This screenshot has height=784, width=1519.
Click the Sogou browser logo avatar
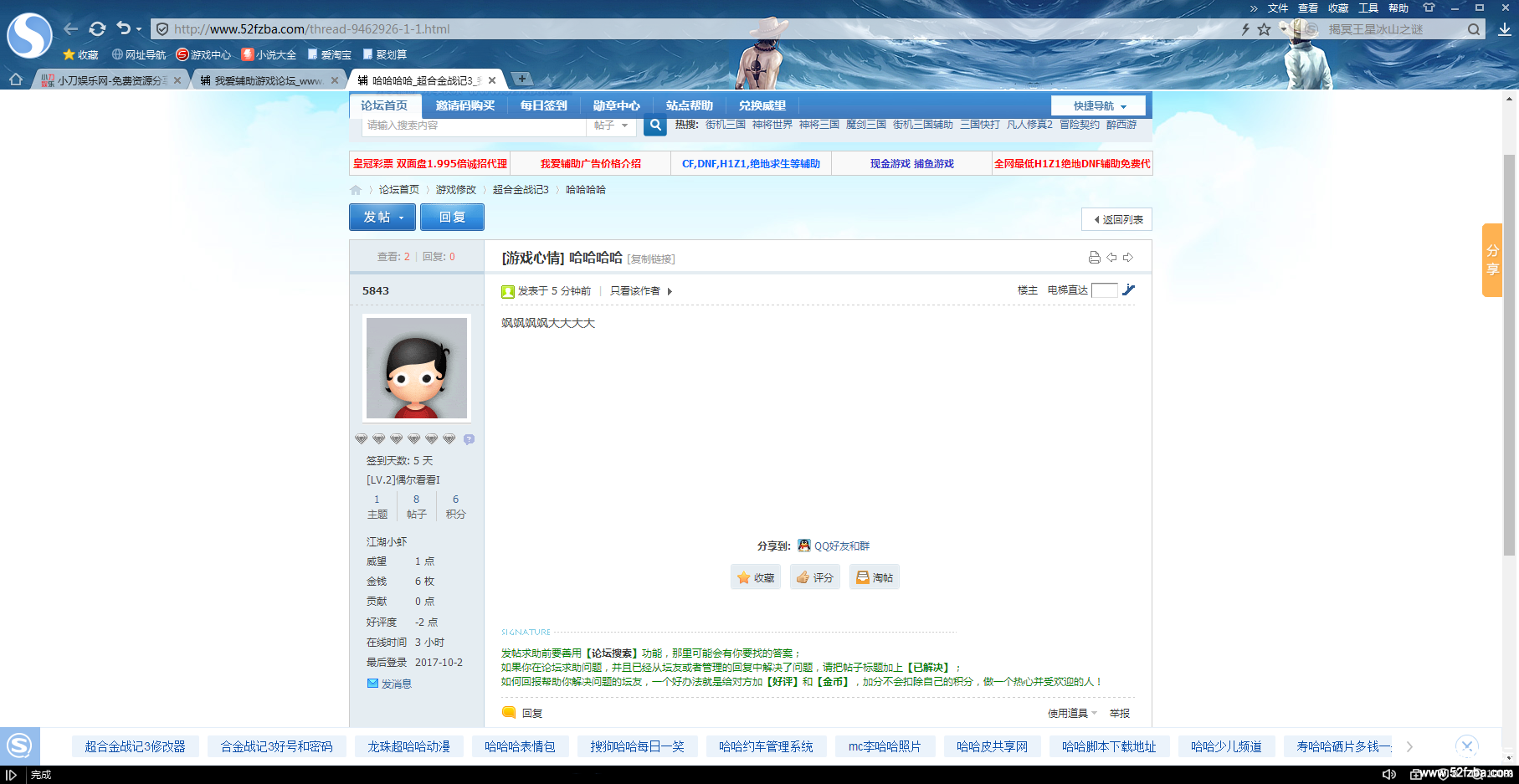click(x=29, y=35)
